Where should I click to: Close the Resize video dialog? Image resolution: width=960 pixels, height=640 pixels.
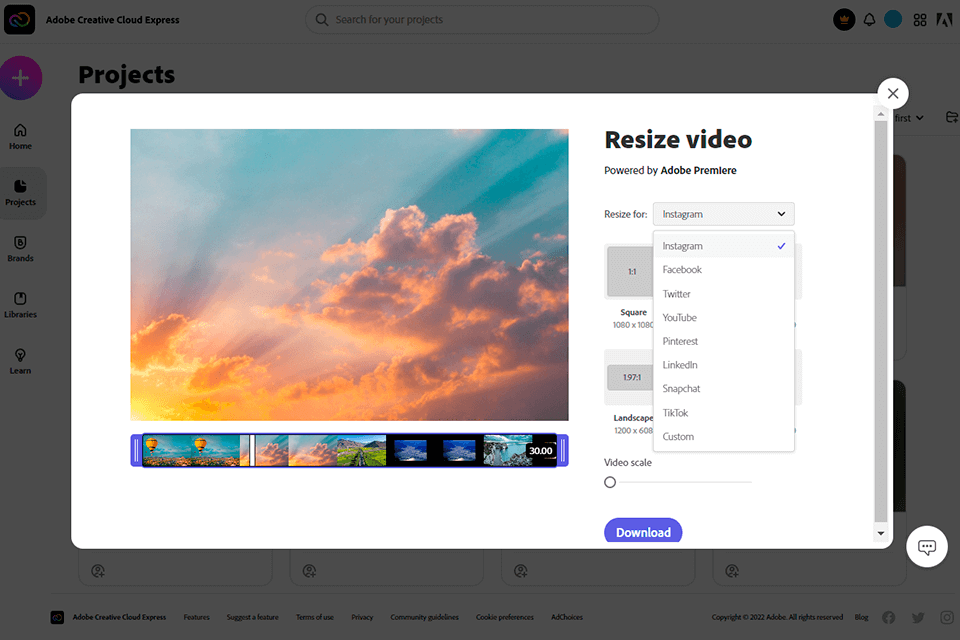[x=893, y=93]
